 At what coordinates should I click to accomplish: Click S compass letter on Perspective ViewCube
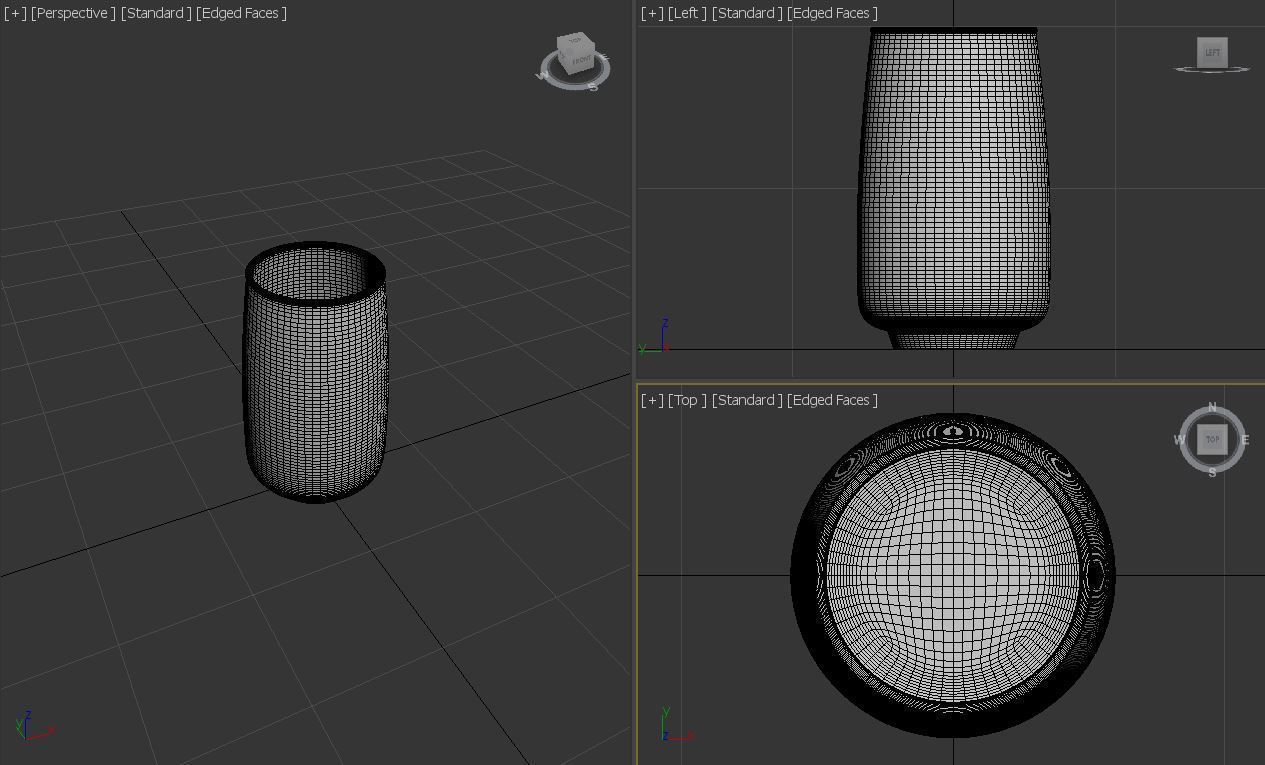click(x=593, y=87)
